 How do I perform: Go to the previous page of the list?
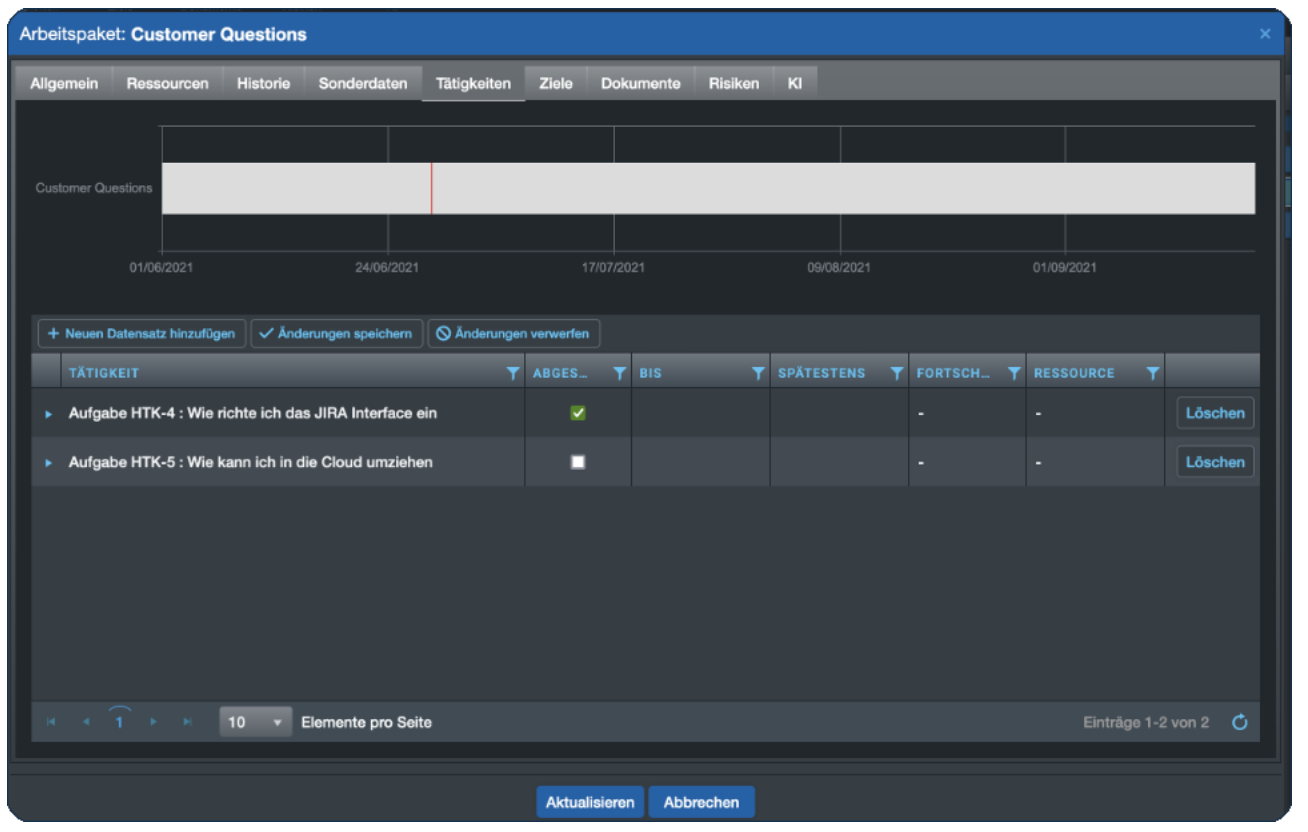86,722
